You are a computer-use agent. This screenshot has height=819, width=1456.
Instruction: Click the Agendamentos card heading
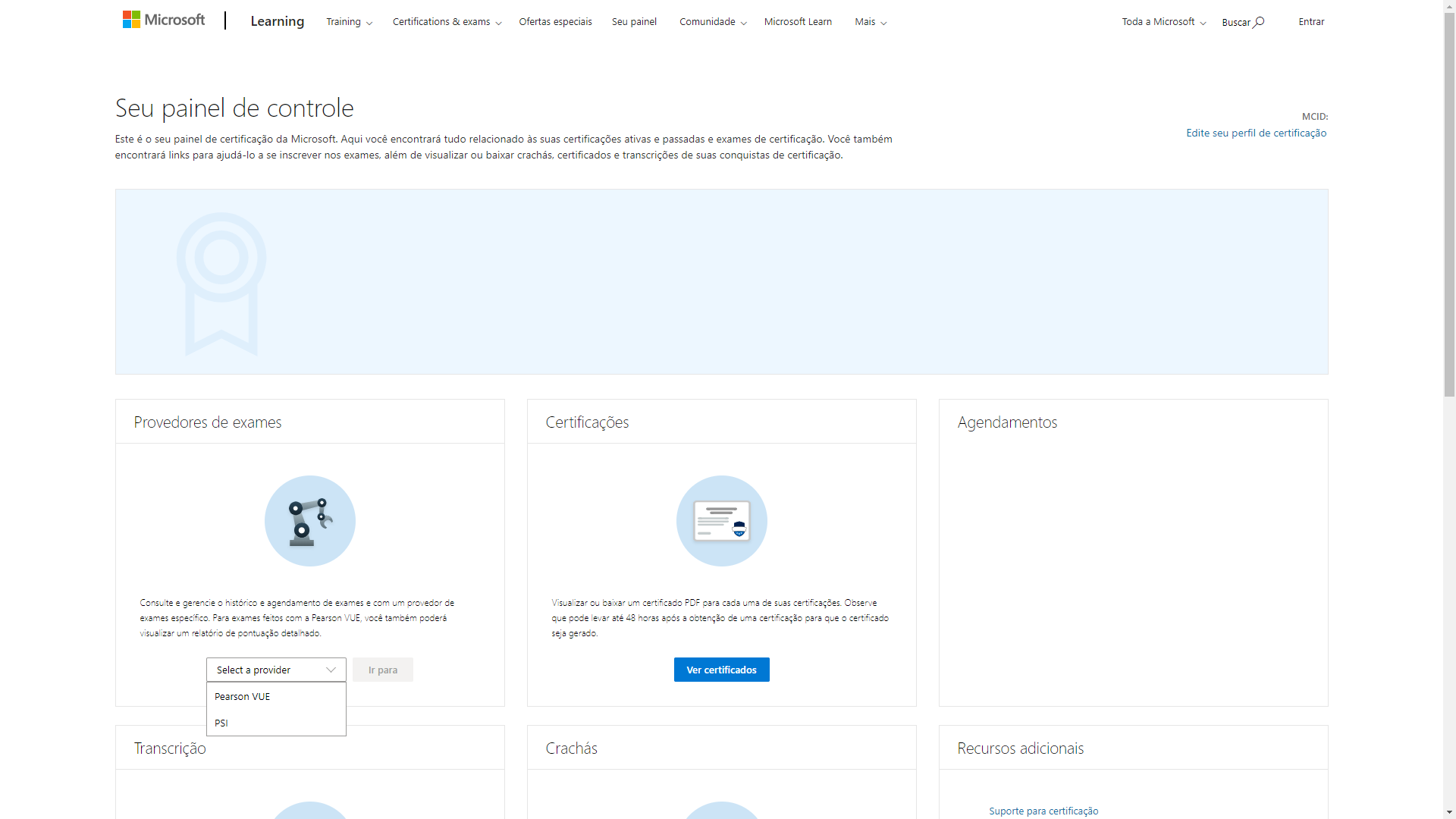point(1007,422)
